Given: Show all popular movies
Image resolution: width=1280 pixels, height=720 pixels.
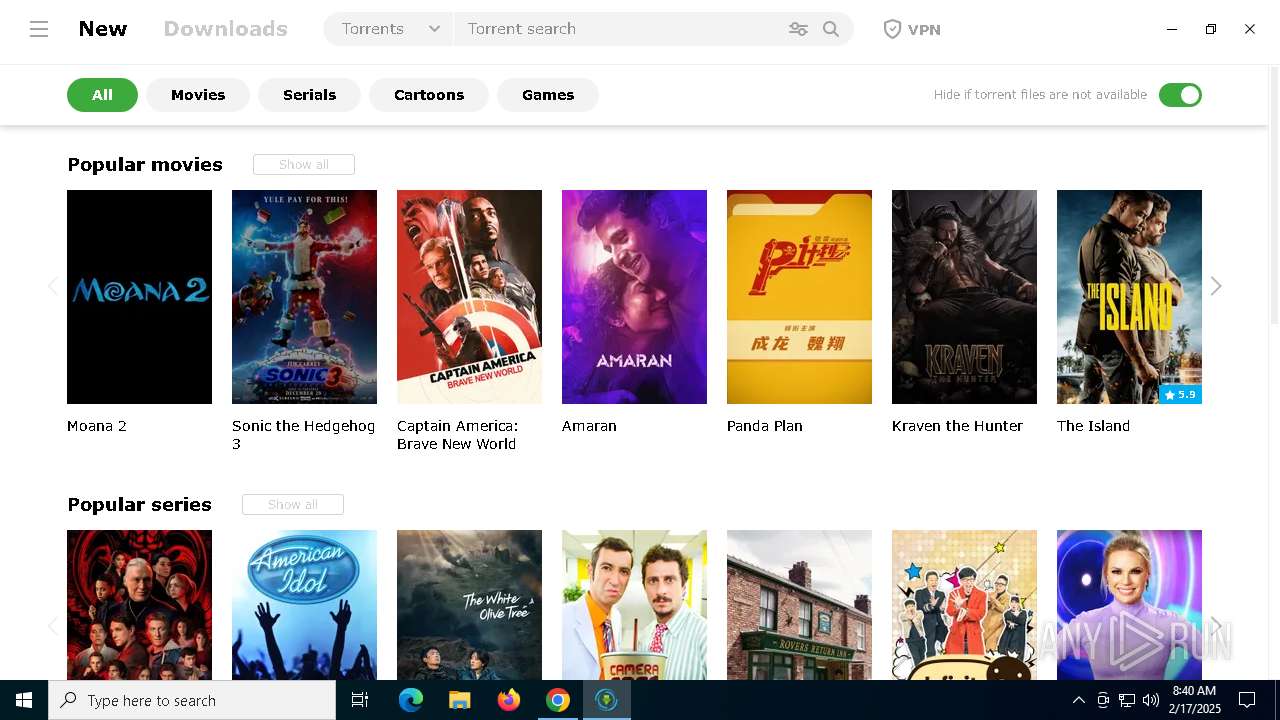Looking at the screenshot, I should click(304, 164).
